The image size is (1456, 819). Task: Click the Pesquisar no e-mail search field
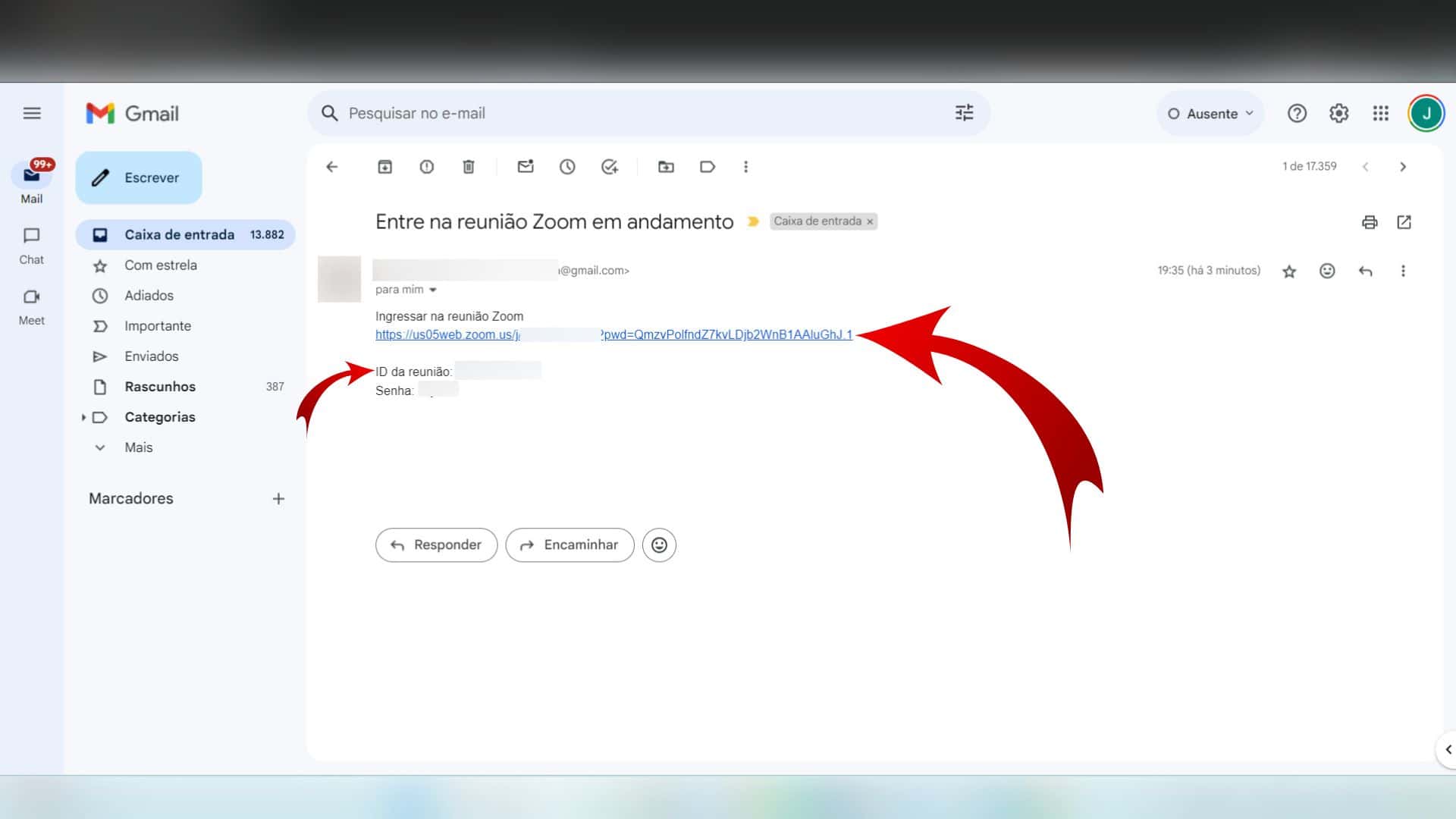pos(637,114)
